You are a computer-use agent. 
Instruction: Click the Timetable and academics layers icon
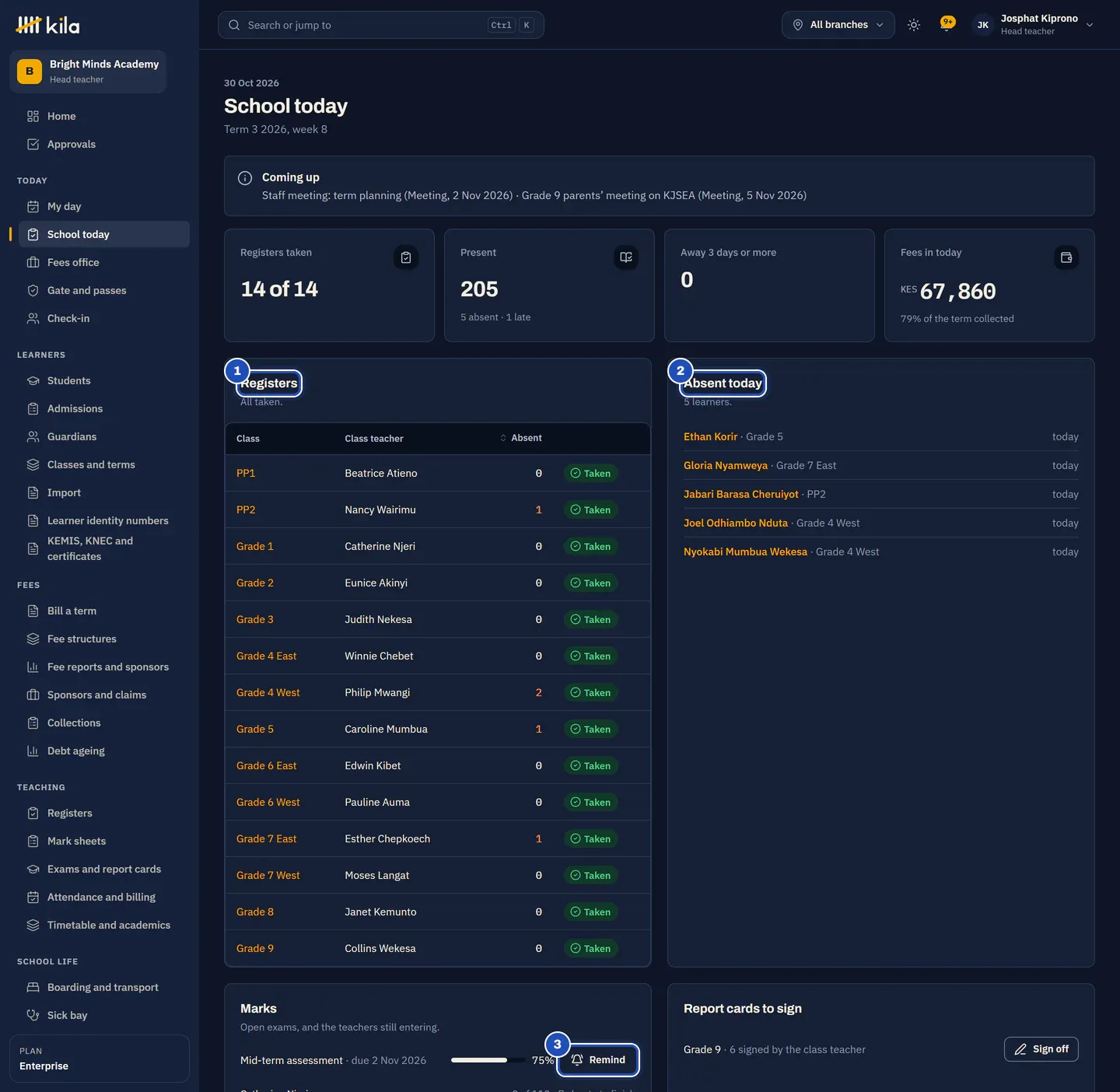click(33, 925)
